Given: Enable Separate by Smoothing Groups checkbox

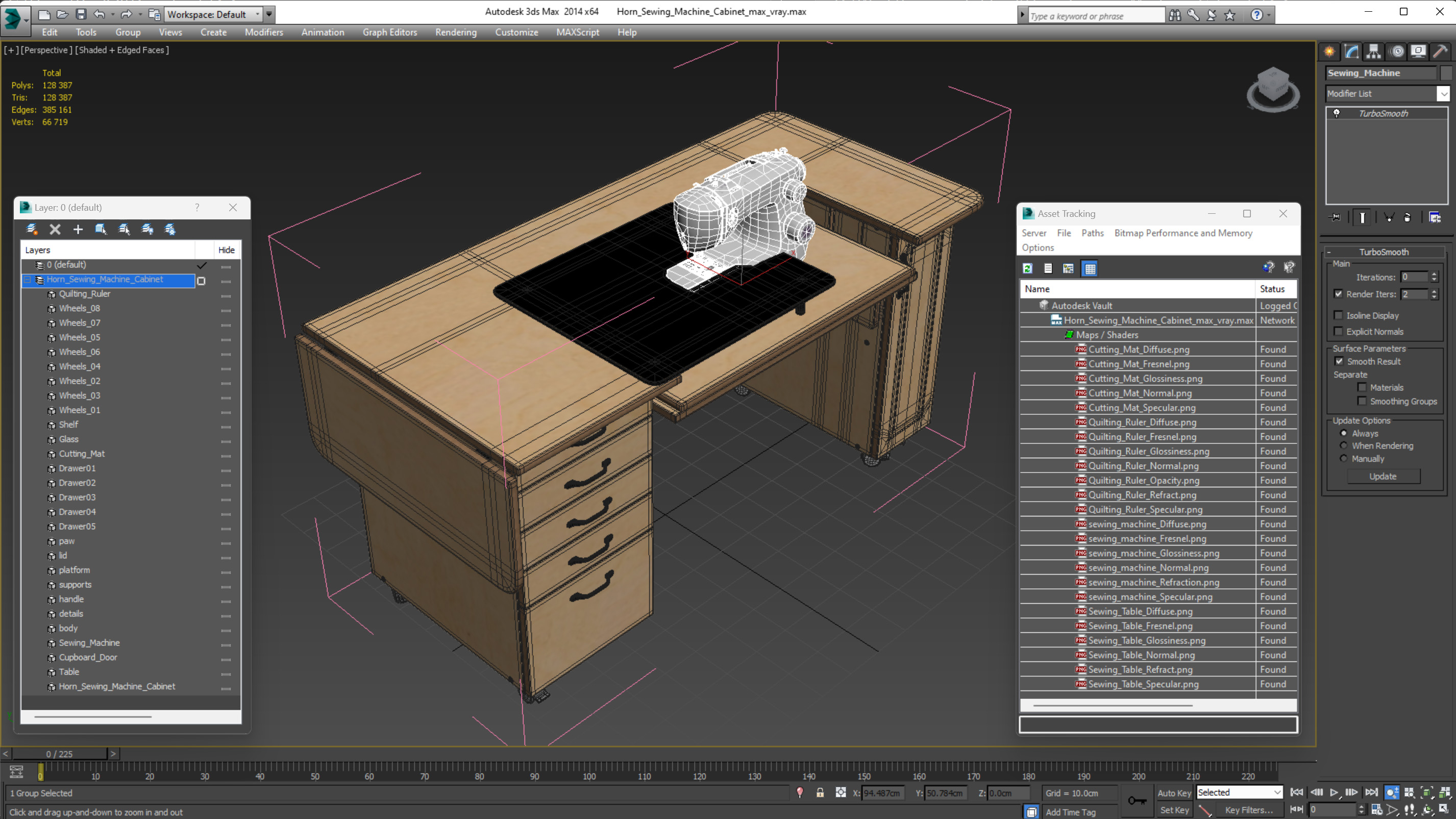Looking at the screenshot, I should tap(1362, 401).
